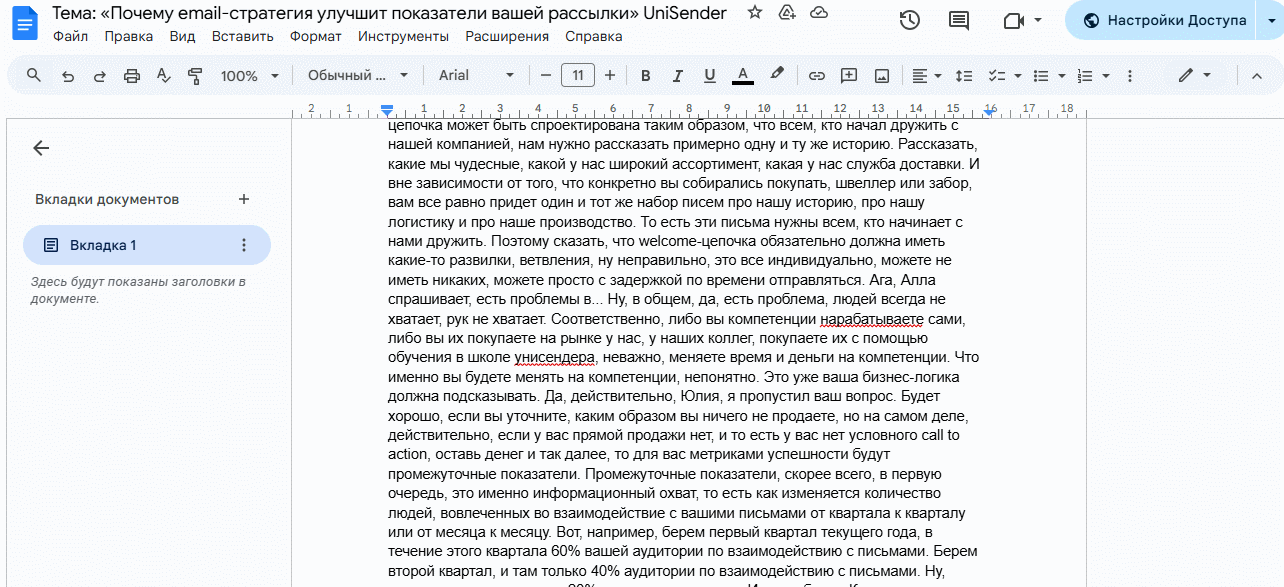Open the Формат menu

[x=315, y=37]
